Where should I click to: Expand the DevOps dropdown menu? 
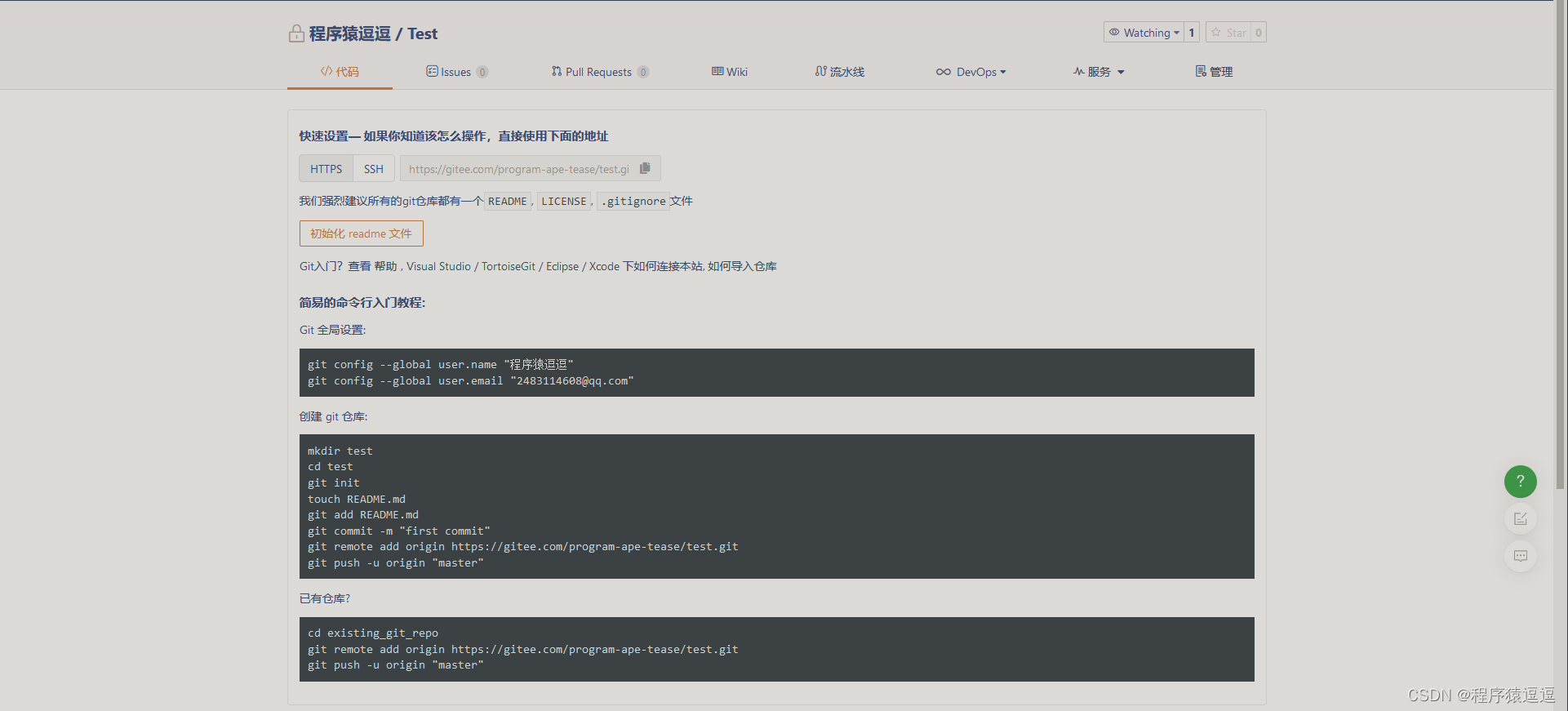click(971, 72)
